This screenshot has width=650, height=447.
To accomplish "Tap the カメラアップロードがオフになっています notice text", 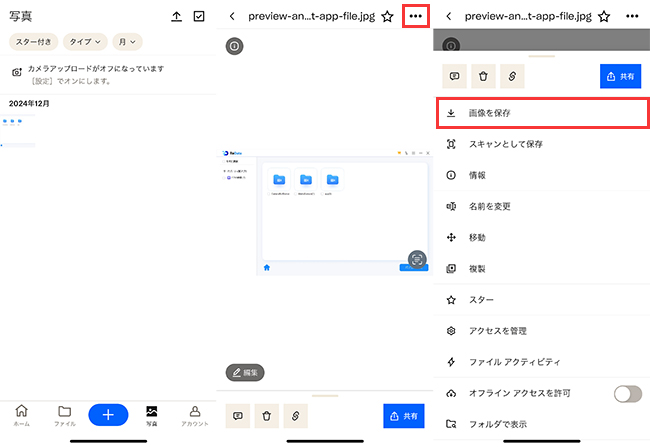I will [x=96, y=68].
